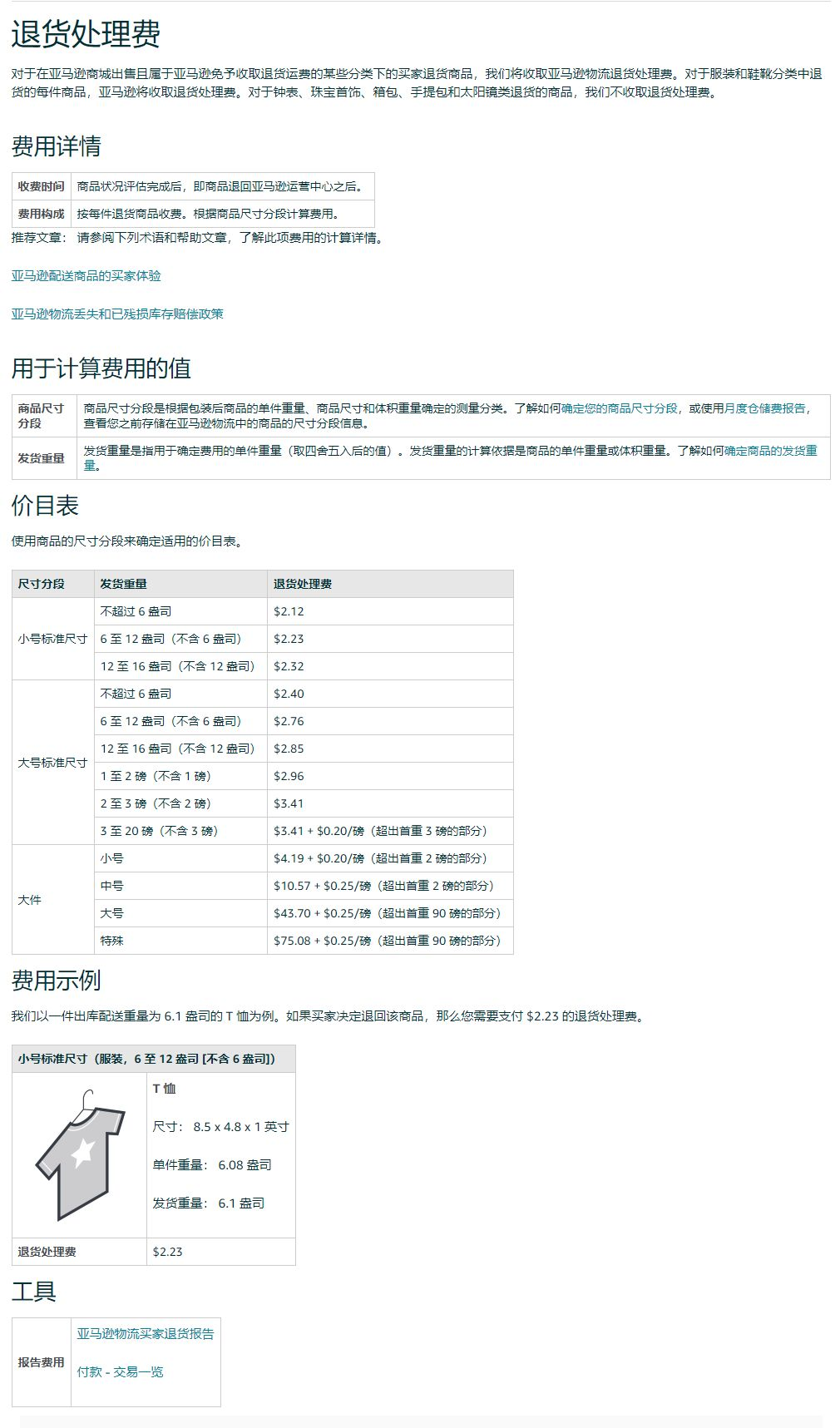Click the 用于计算费用的值 heading
Screen dimensions: 840x1428
point(101,368)
